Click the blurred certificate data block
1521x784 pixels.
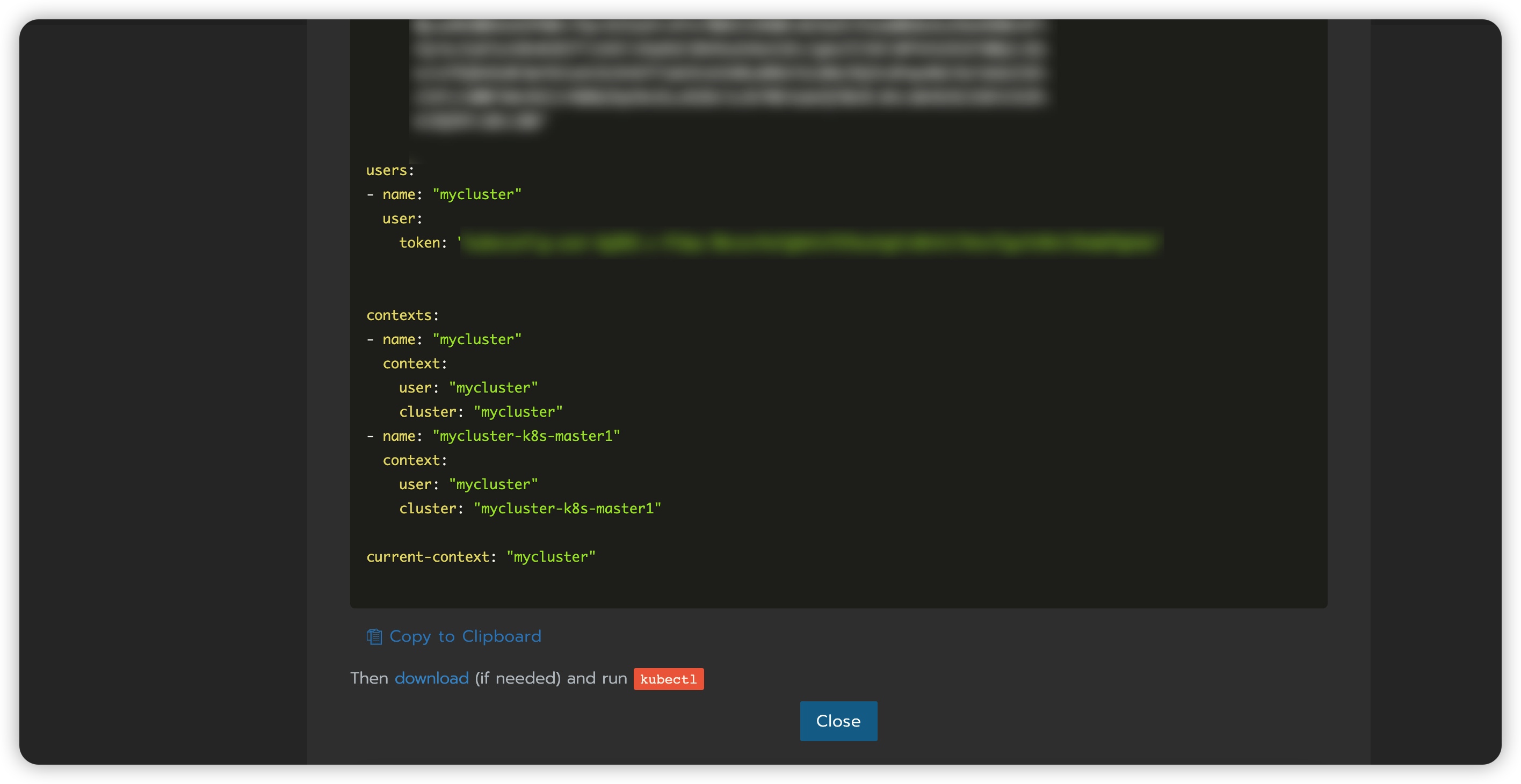click(x=726, y=74)
